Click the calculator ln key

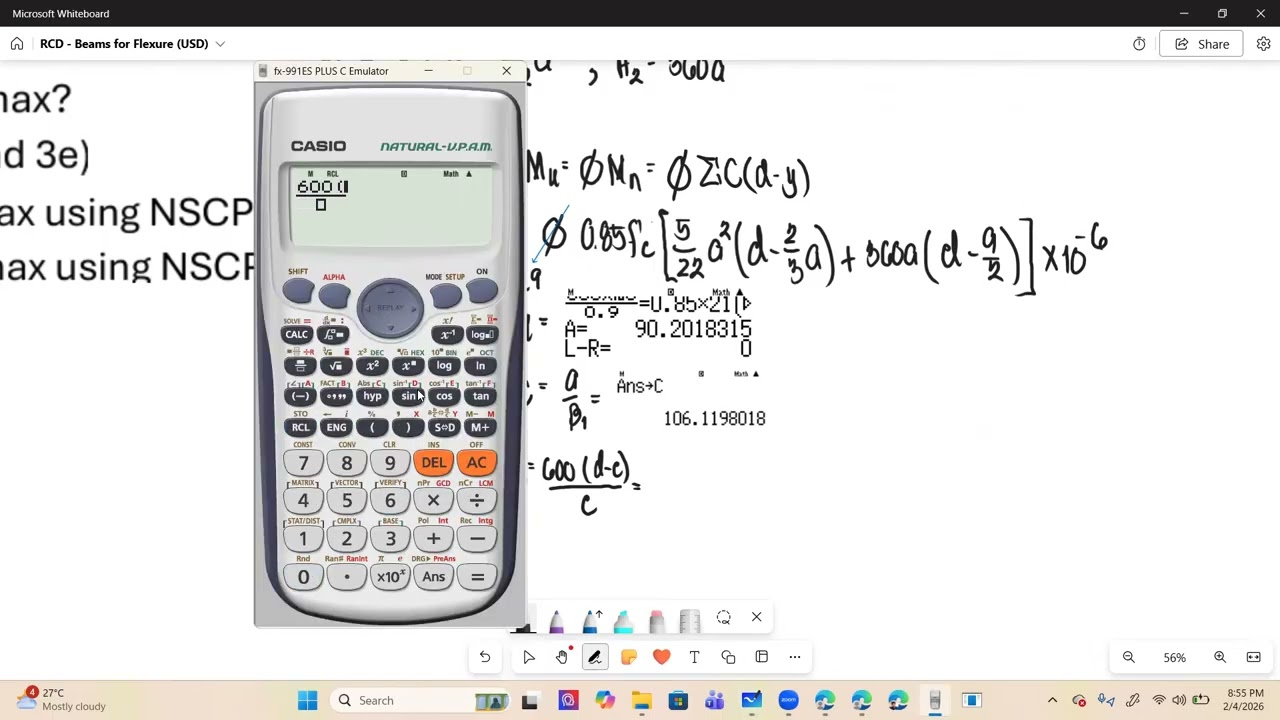[481, 366]
